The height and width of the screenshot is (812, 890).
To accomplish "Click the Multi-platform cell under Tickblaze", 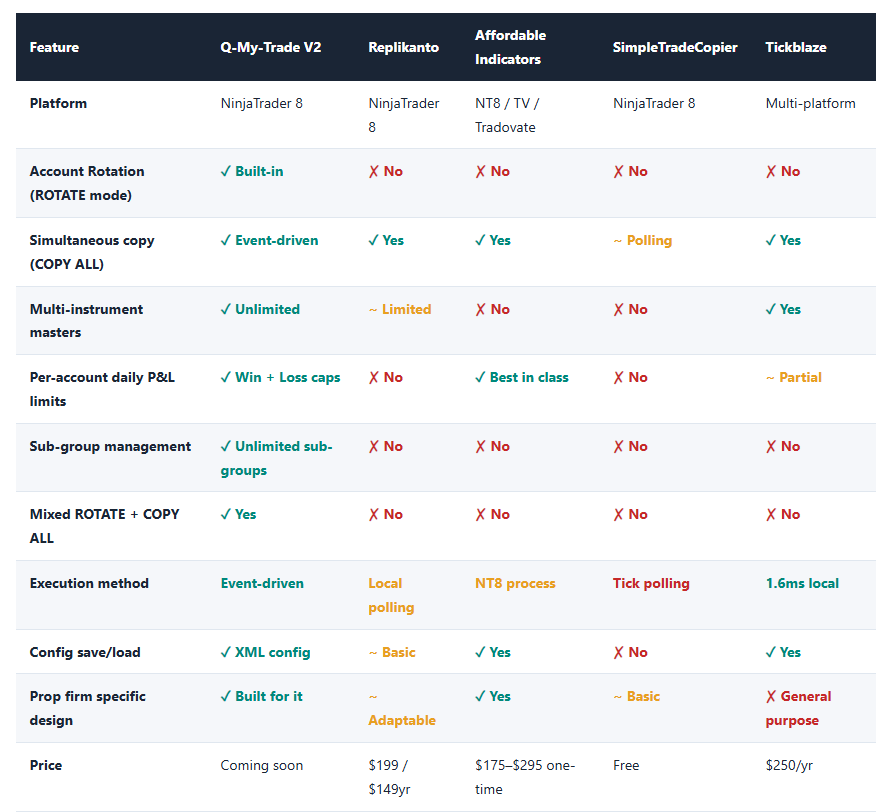I will point(811,103).
